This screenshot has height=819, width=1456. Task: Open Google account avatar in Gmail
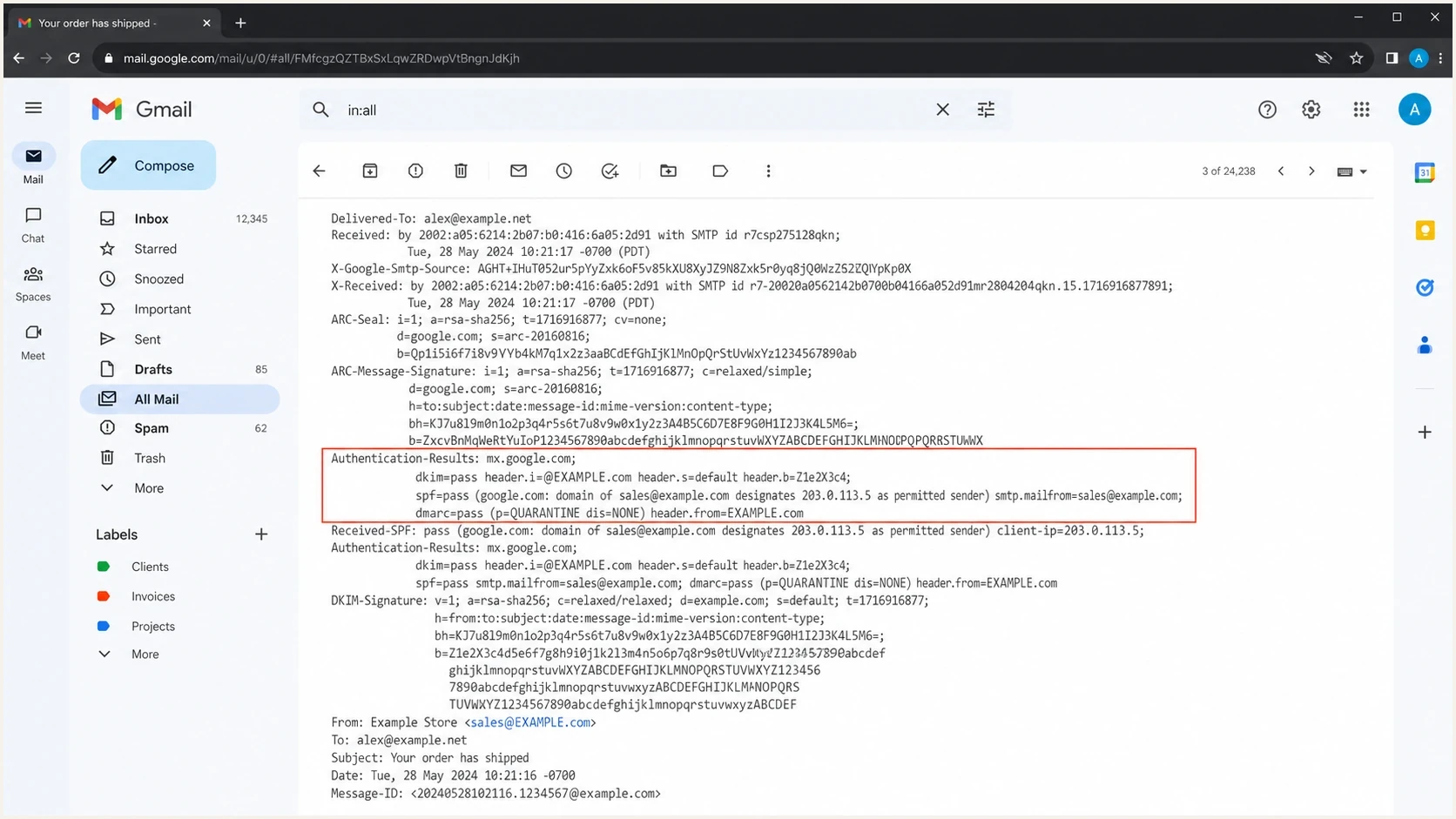coord(1414,110)
